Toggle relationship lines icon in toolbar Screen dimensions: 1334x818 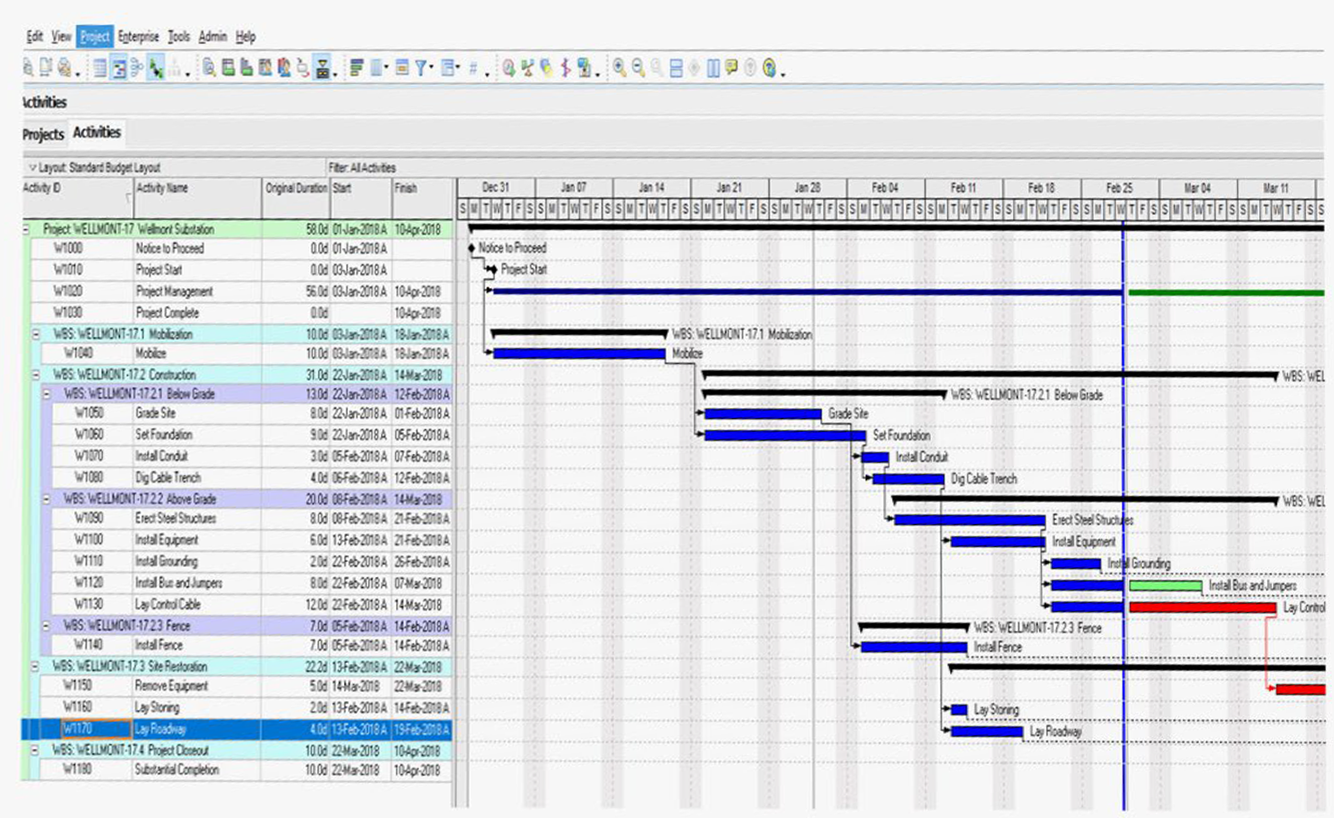pyautogui.click(x=155, y=69)
